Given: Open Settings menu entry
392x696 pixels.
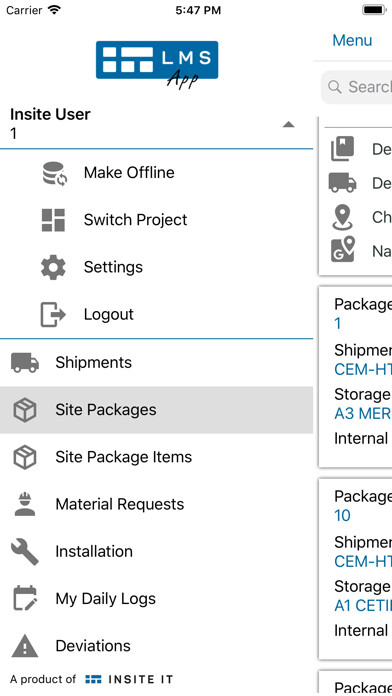Looking at the screenshot, I should [156, 267].
